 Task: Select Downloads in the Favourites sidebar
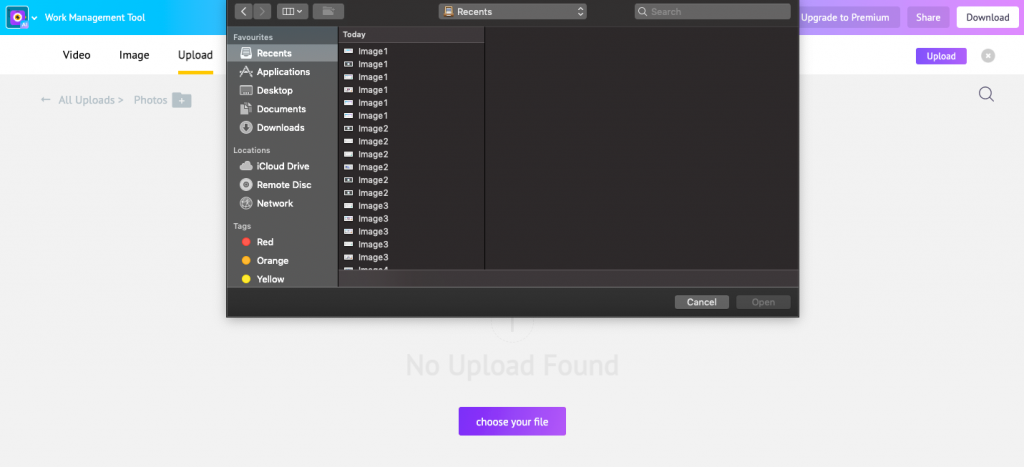click(x=281, y=127)
